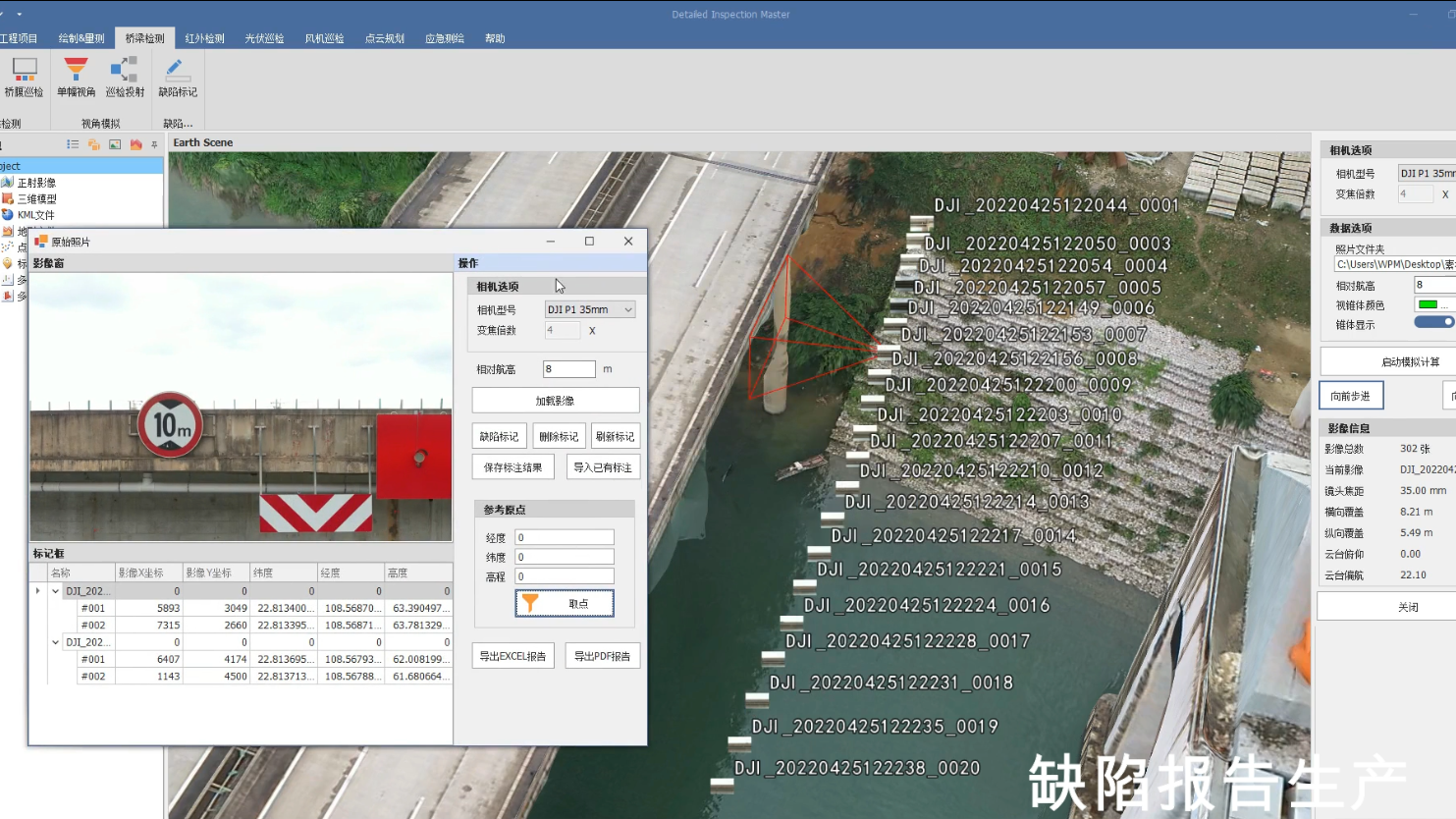The height and width of the screenshot is (819, 1456).
Task: Click the 经度 longitude input field
Action: tap(564, 536)
